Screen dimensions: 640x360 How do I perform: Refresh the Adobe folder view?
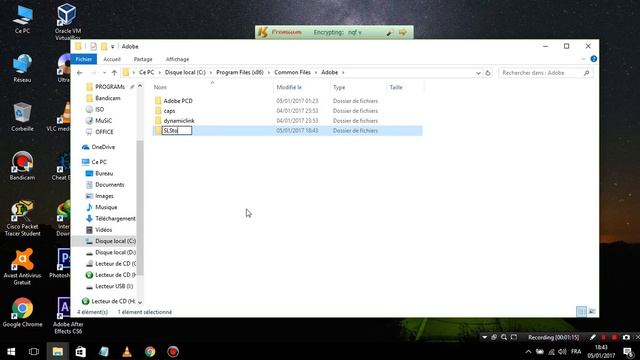[x=488, y=73]
